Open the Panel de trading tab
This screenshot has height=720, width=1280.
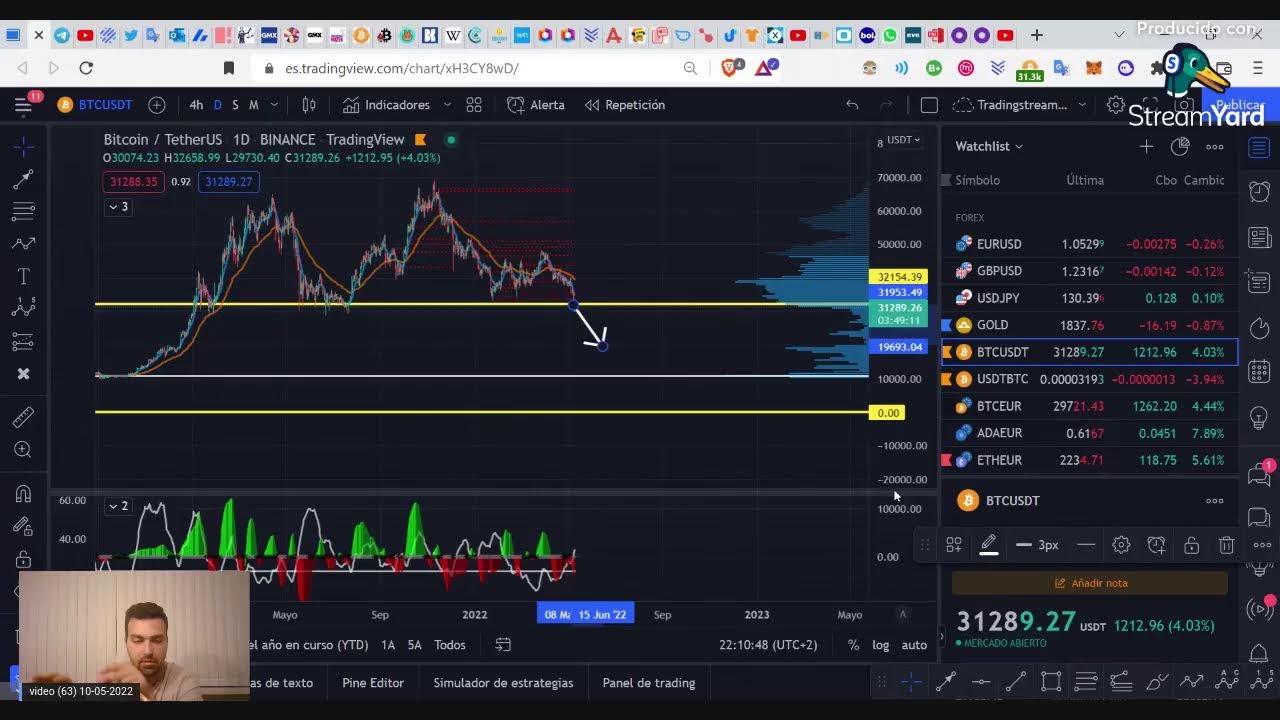(649, 683)
